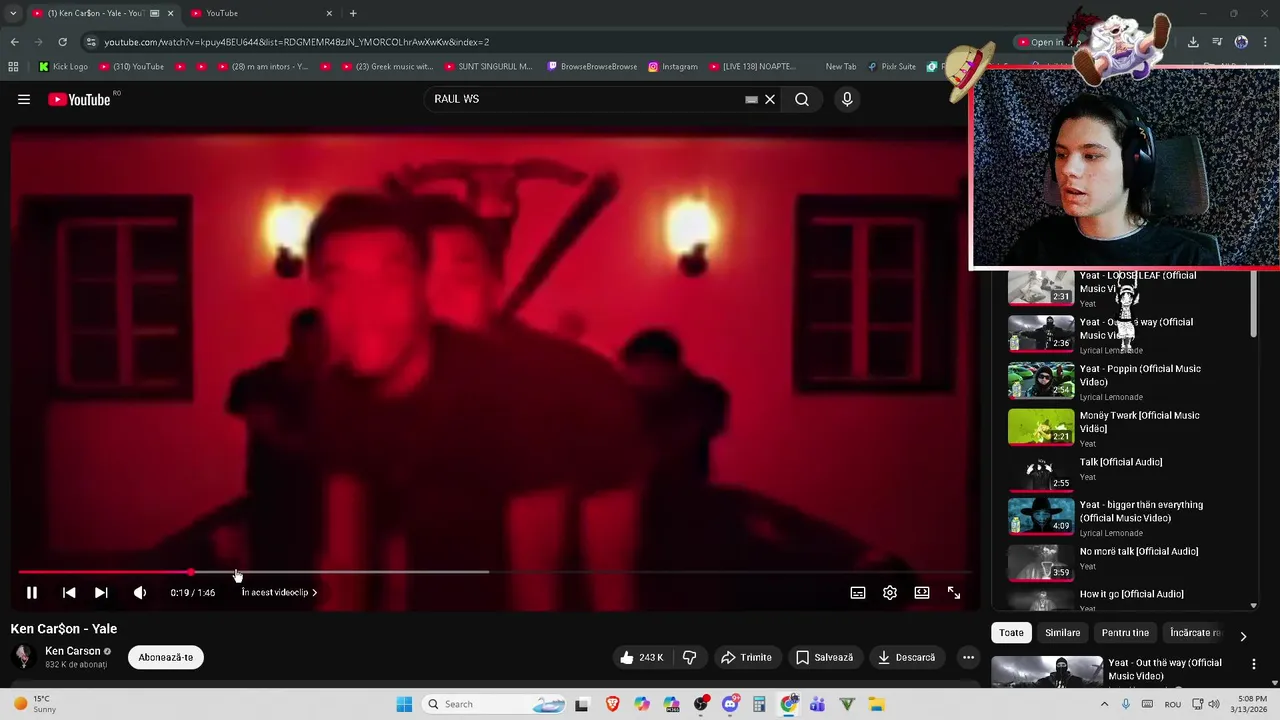1280x720 pixels.
Task: Show more filter chips with right arrow
Action: tap(1243, 636)
